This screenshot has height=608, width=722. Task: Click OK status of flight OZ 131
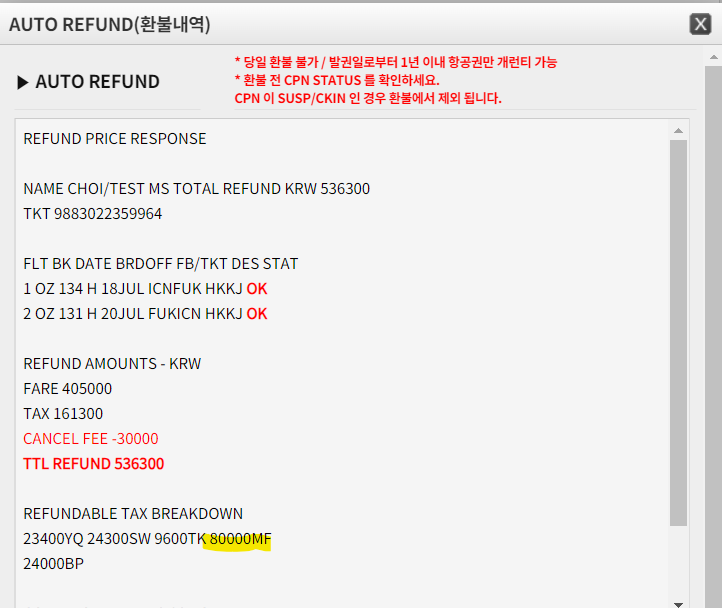[257, 314]
